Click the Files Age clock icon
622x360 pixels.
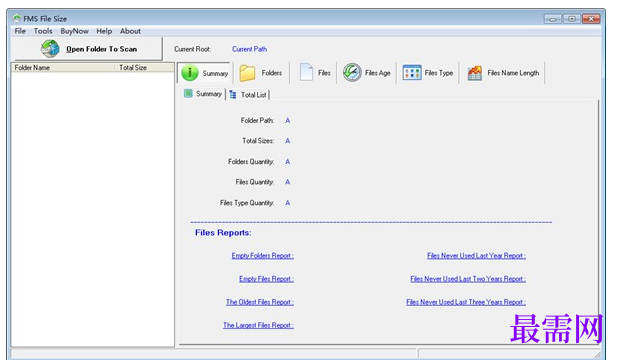coord(352,73)
